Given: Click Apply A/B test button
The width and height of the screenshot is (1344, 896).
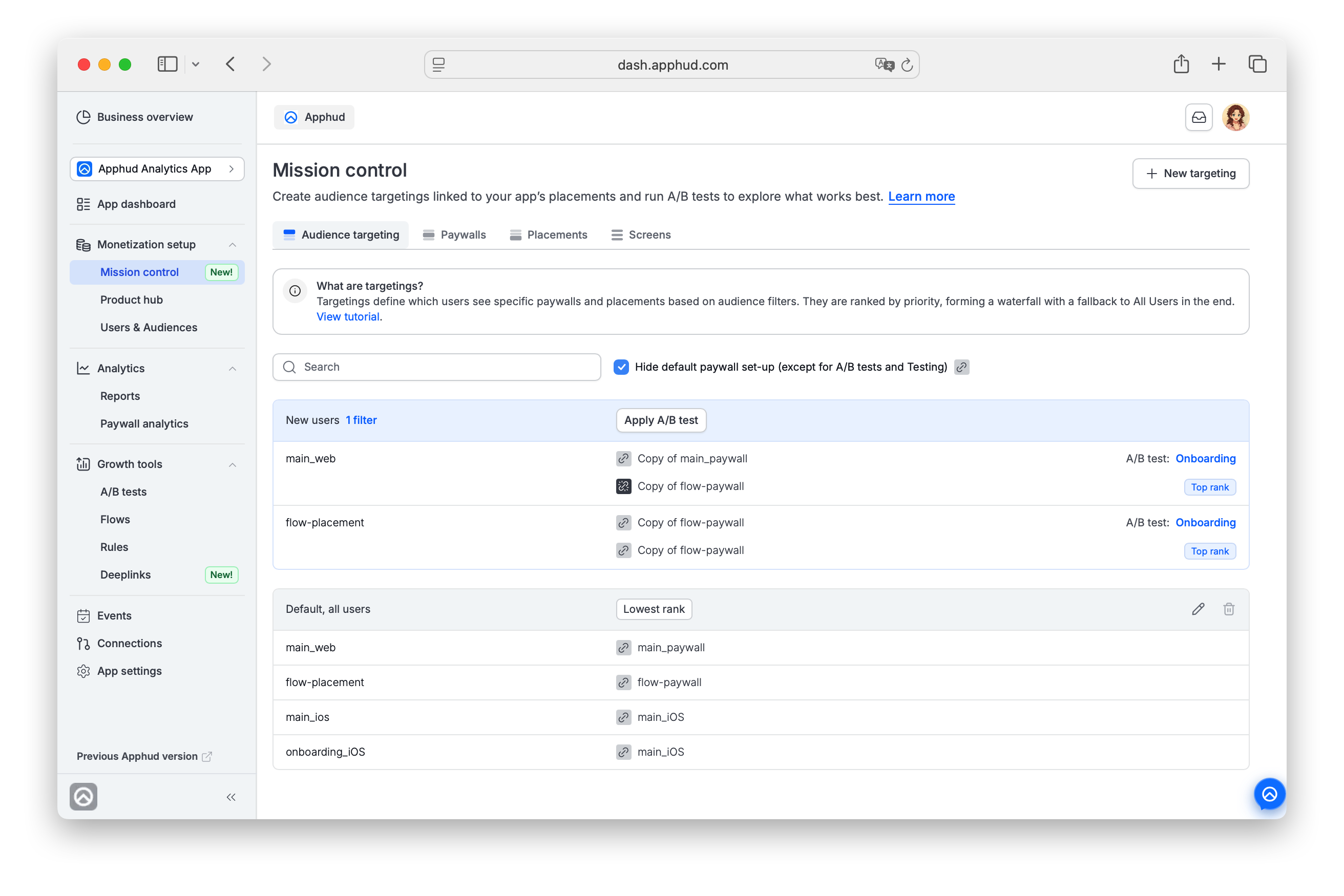Looking at the screenshot, I should (x=661, y=420).
